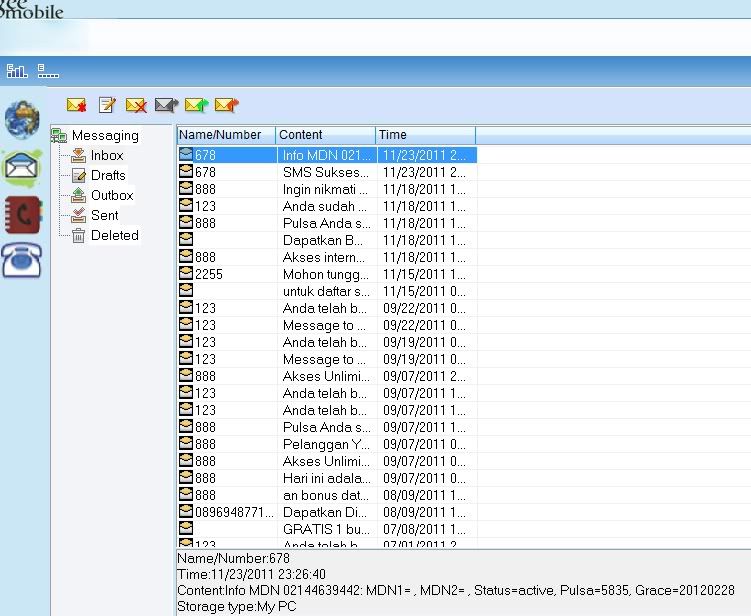Click the envelope icon with red arrow
Screen dimensions: 751x616
coord(226,105)
